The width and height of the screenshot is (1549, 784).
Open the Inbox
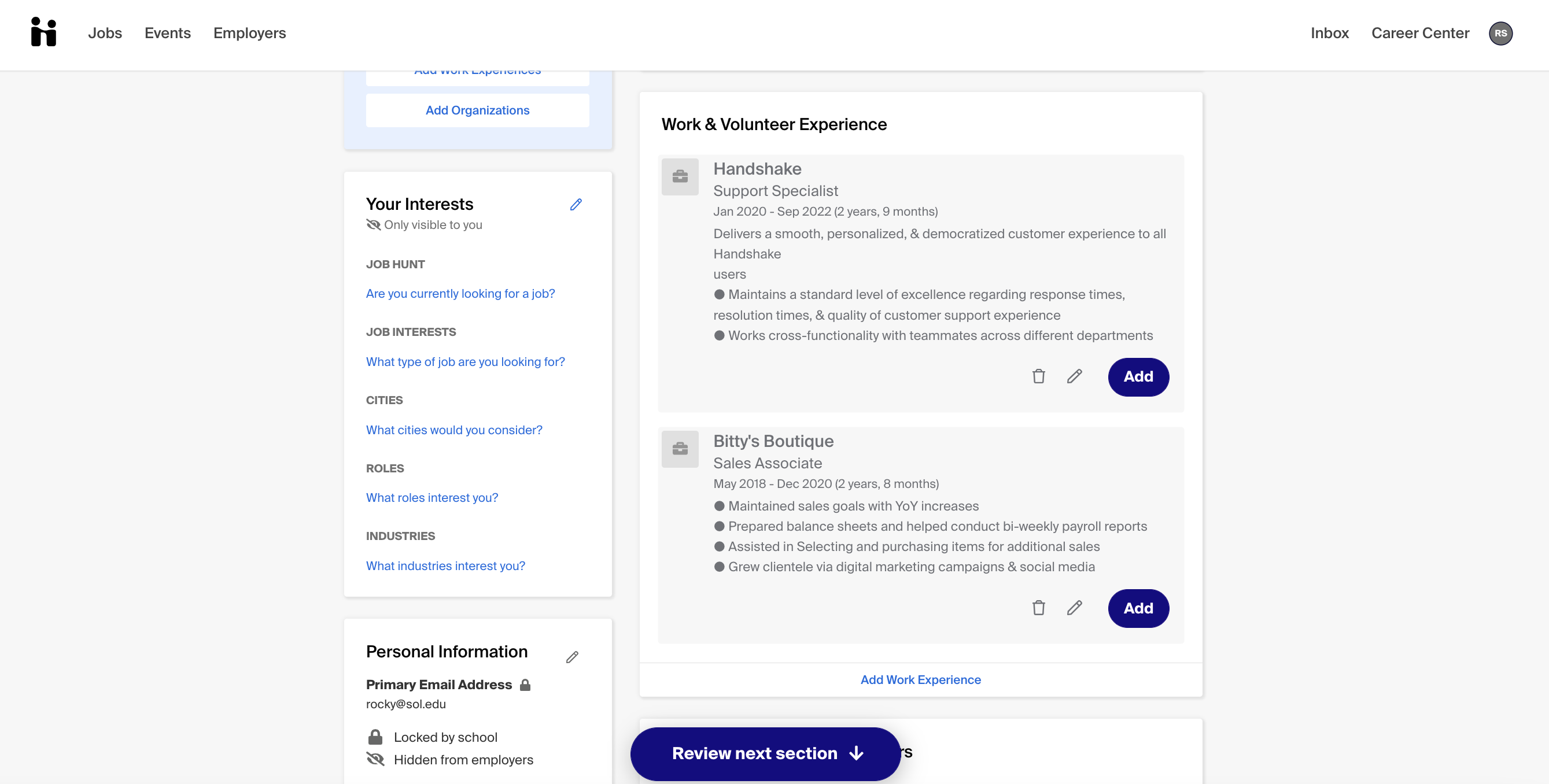pos(1330,33)
